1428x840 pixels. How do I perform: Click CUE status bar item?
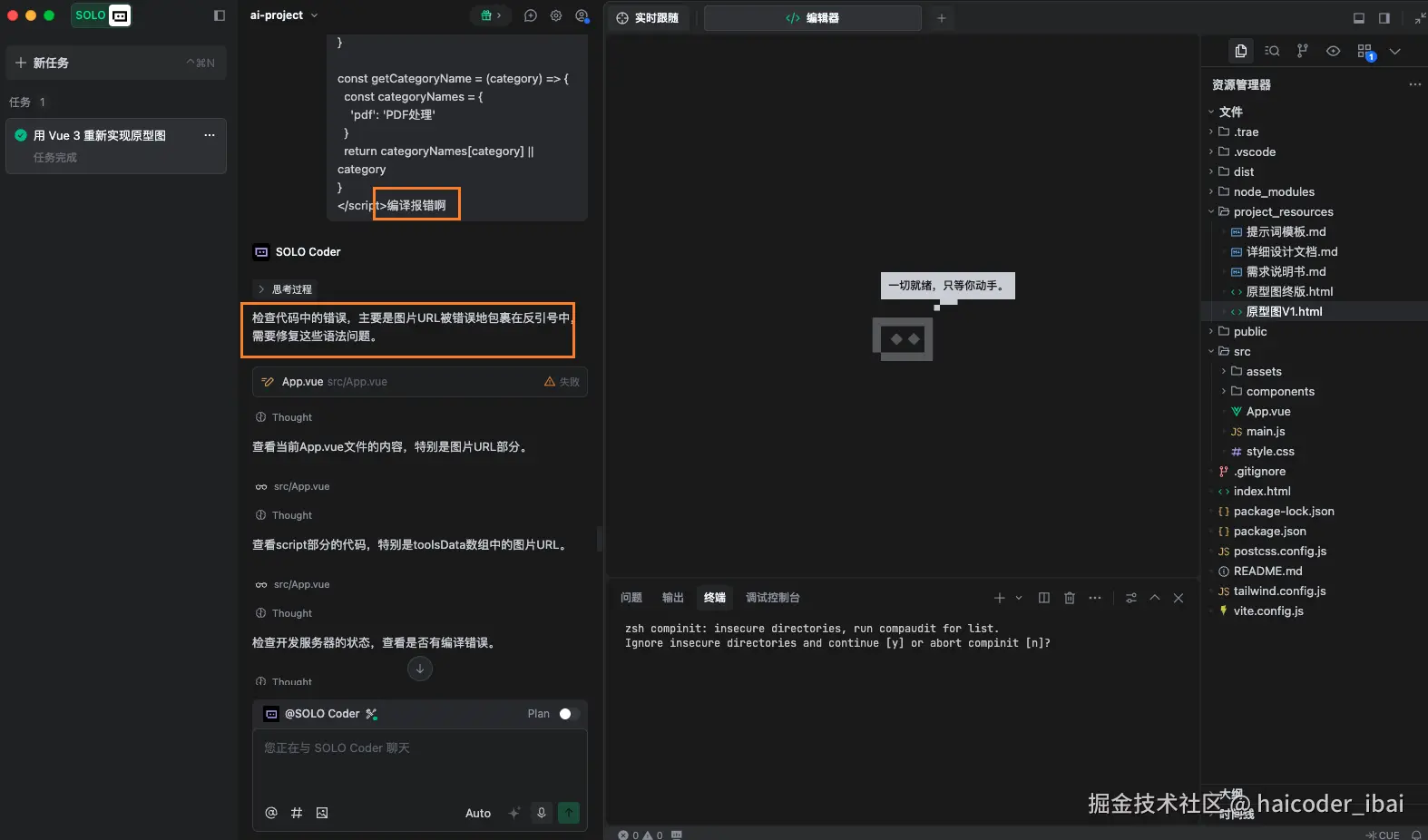(1382, 835)
